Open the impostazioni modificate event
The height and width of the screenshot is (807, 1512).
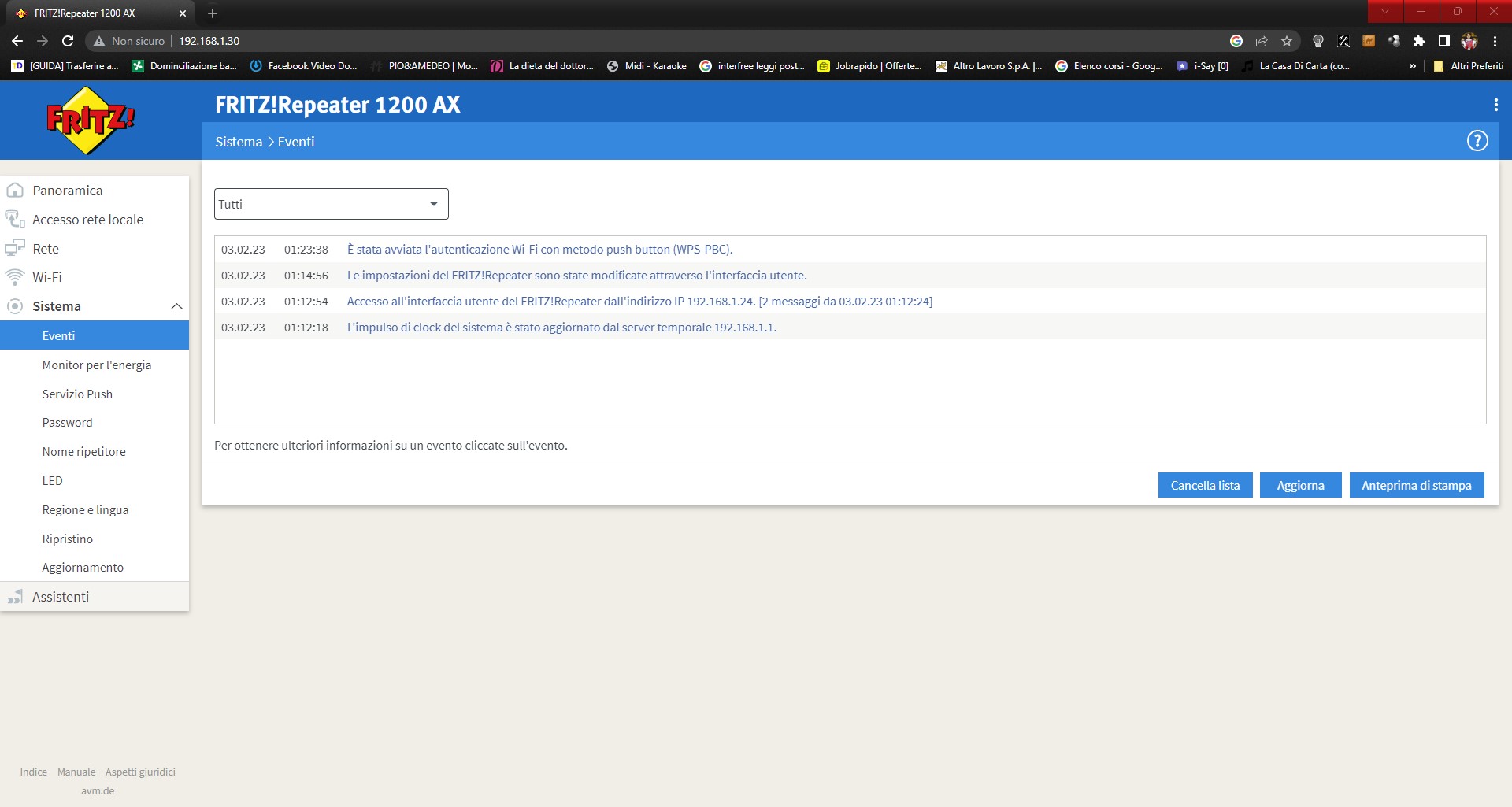577,276
